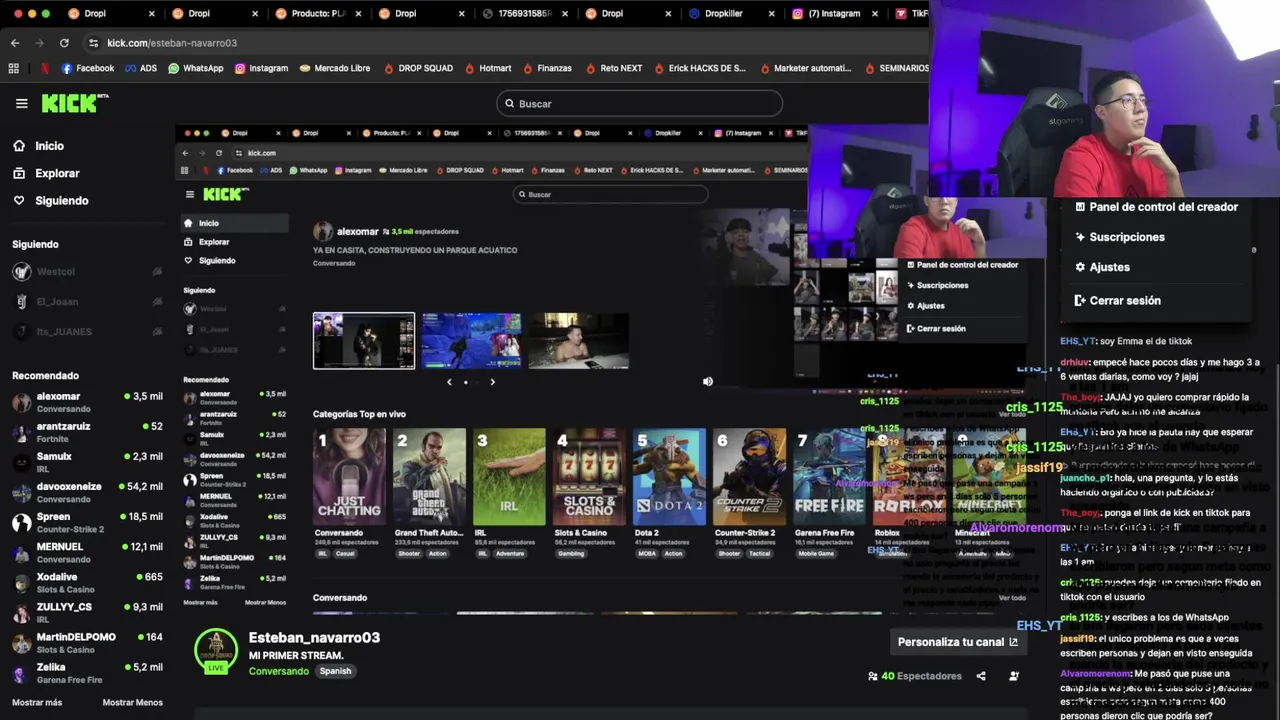Click next carousel arrow in streamed preview
The height and width of the screenshot is (720, 1280).
pos(492,381)
